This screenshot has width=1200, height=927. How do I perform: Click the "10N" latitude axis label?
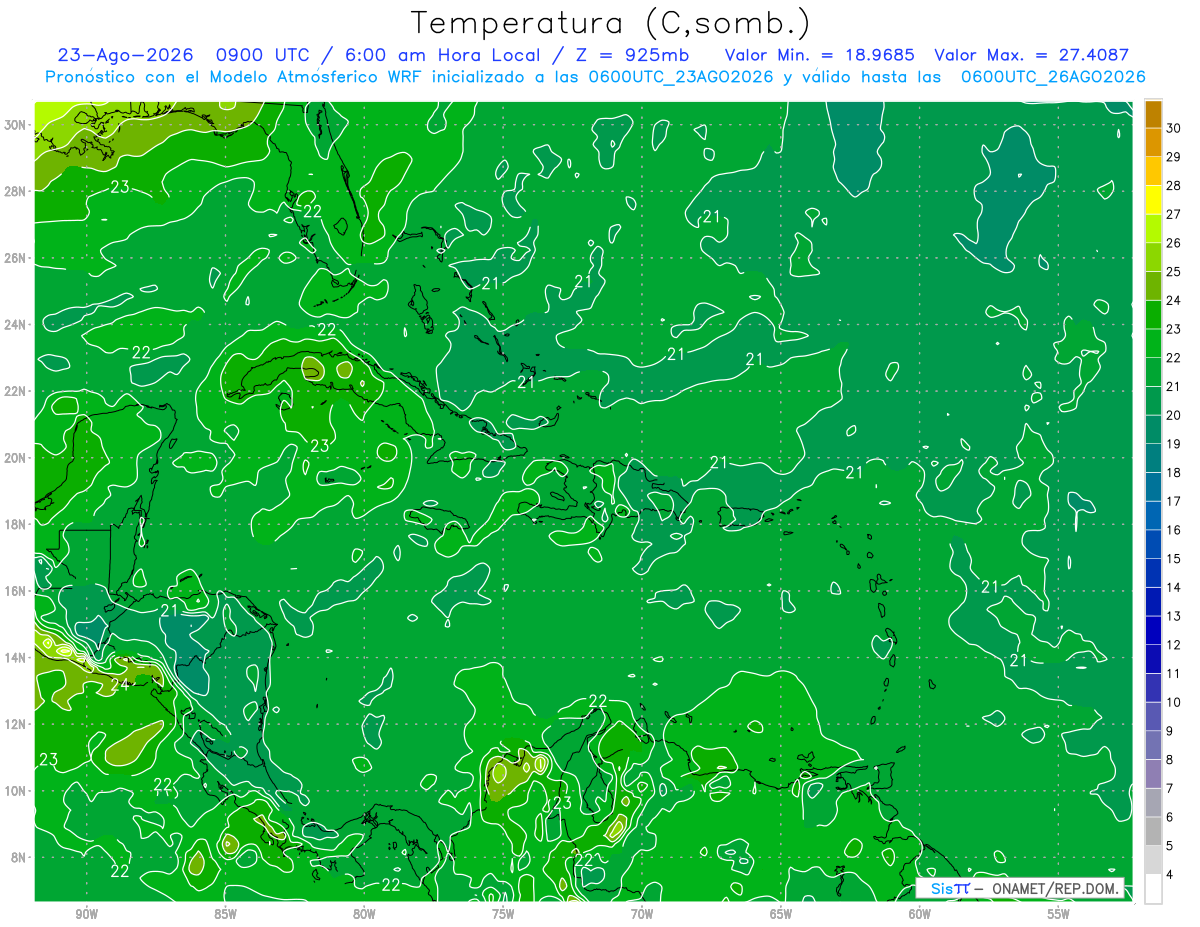[x=15, y=791]
